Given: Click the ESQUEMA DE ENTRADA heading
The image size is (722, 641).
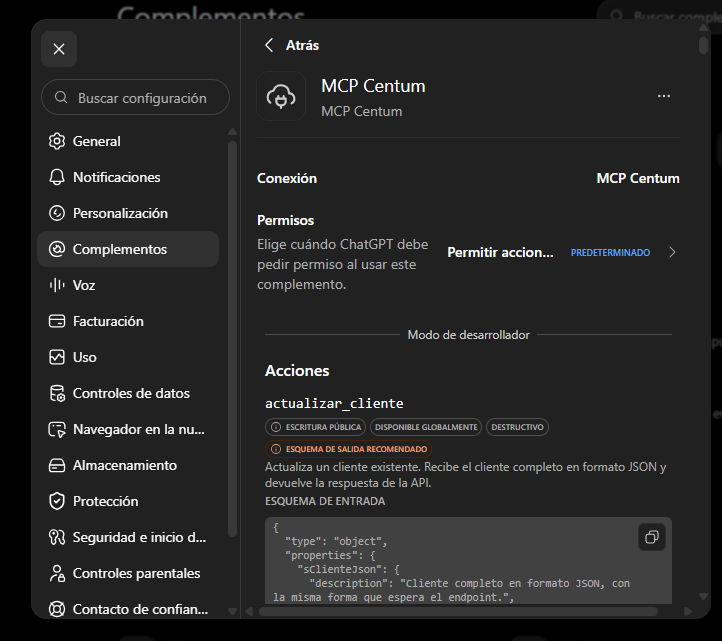Looking at the screenshot, I should point(325,501).
